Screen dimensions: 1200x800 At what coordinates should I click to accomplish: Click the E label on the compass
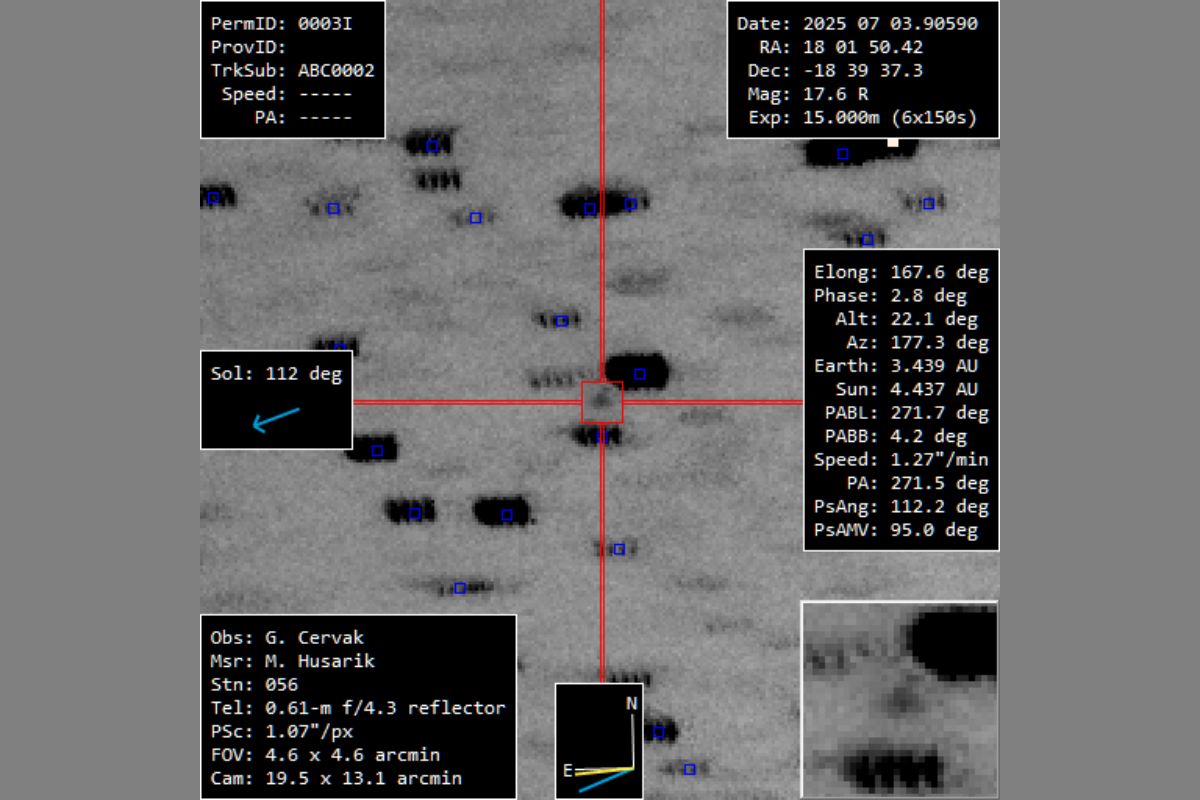pyautogui.click(x=567, y=770)
